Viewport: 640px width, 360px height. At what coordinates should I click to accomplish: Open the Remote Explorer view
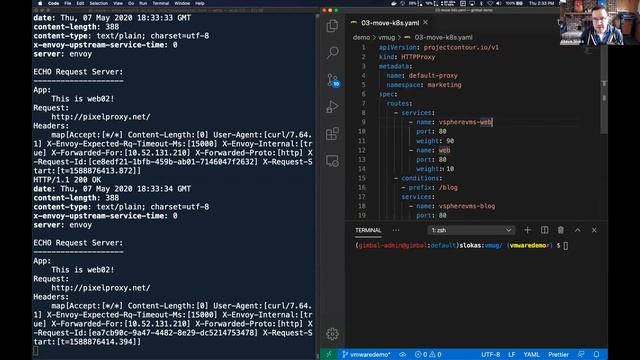pyautogui.click(x=332, y=161)
